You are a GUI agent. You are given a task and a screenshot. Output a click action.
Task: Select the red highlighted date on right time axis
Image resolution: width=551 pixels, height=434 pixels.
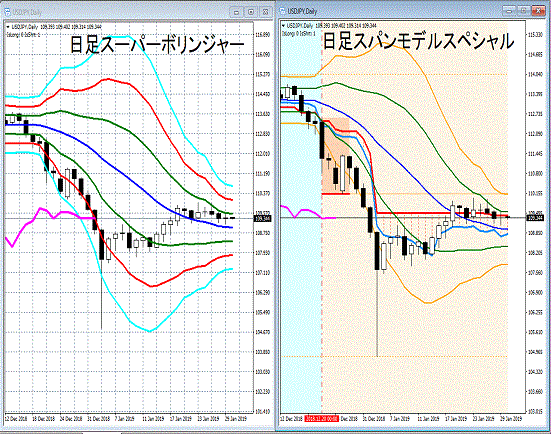(322, 419)
